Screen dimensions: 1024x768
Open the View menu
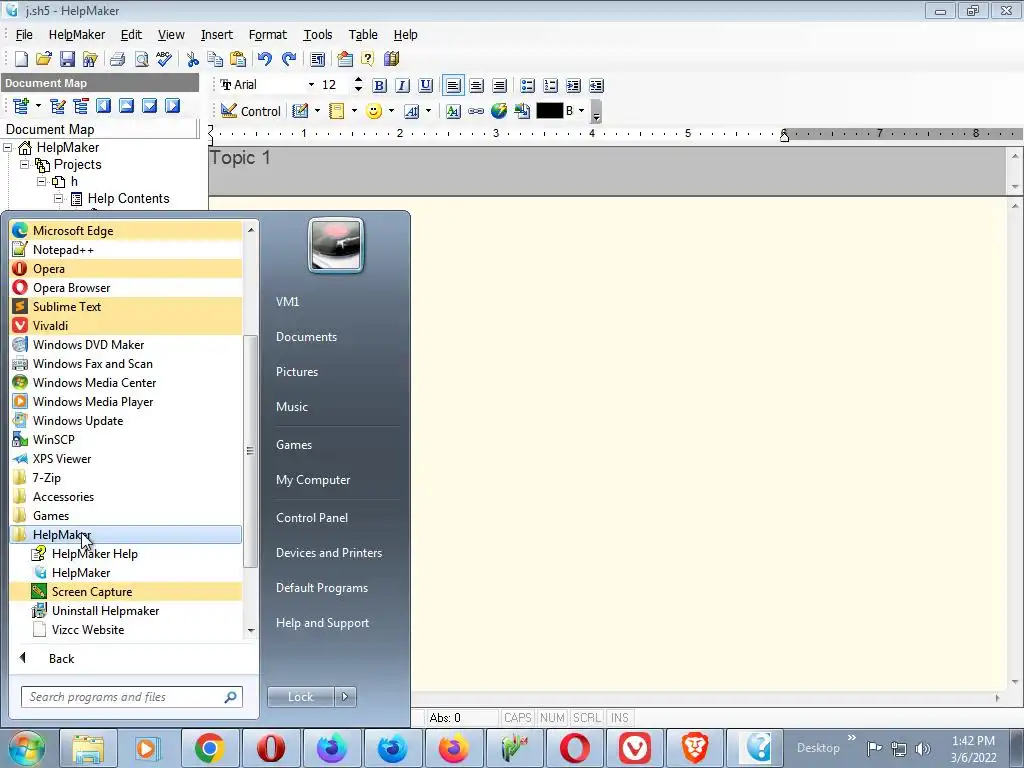[x=171, y=35]
